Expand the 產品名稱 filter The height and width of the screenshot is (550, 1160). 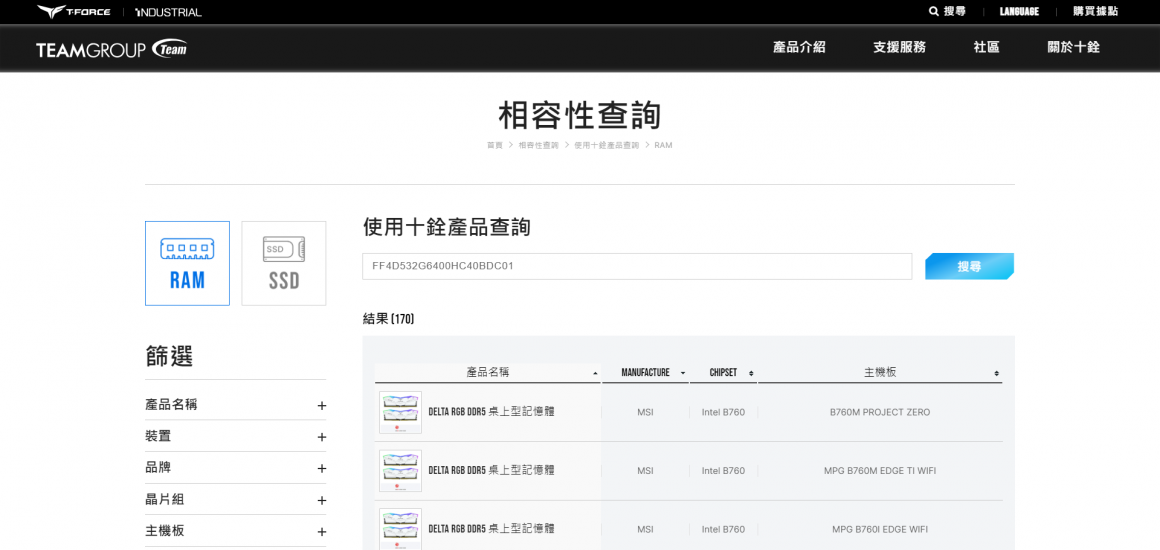pos(321,405)
